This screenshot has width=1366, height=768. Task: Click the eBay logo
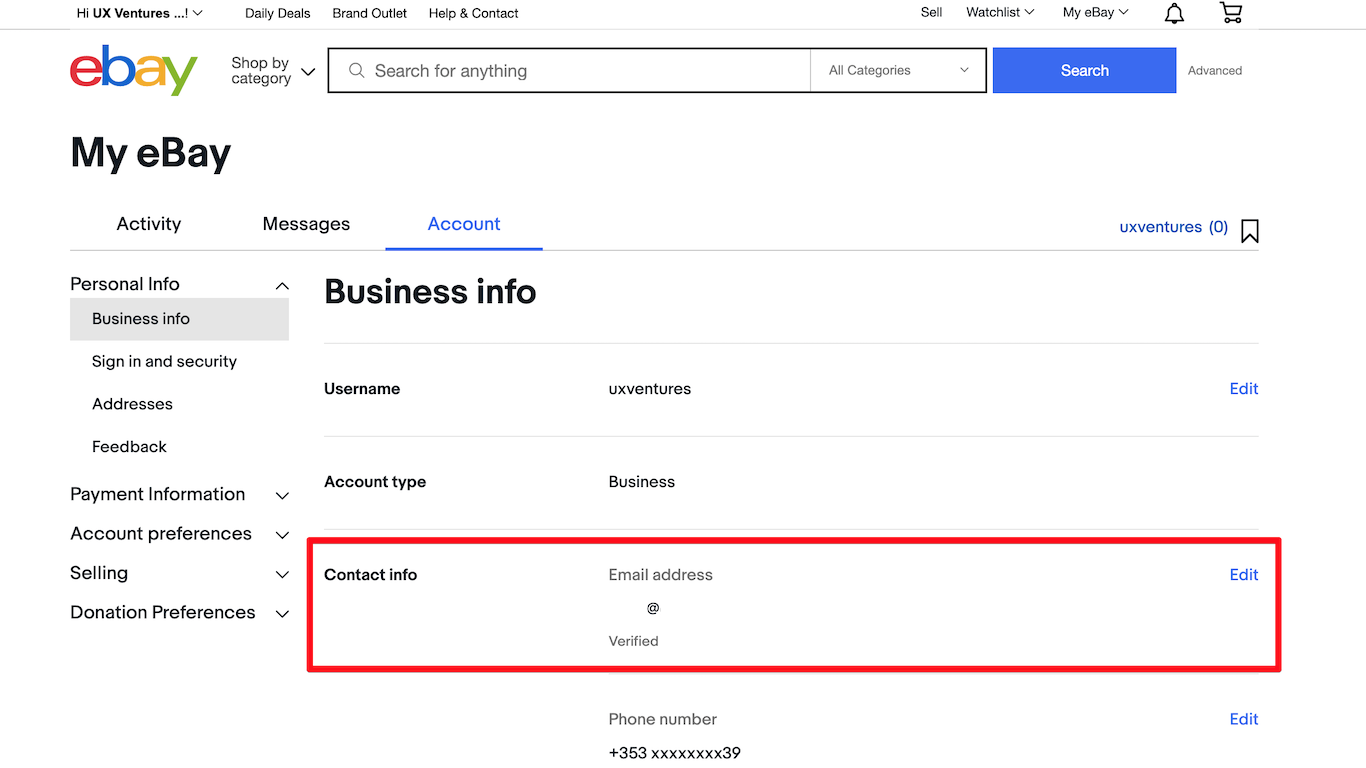click(133, 70)
